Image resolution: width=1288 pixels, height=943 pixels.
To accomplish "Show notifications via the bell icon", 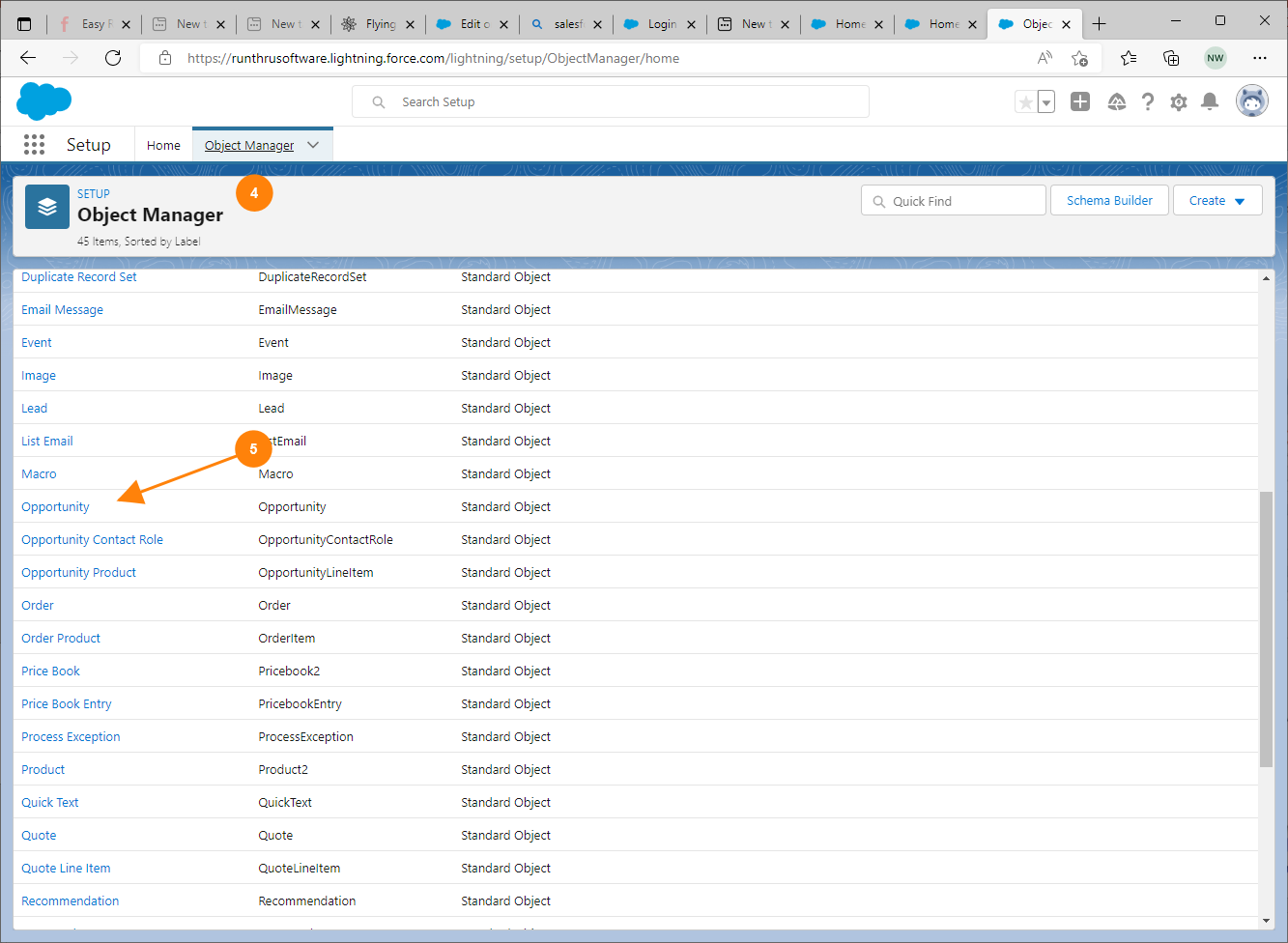I will tap(1209, 101).
